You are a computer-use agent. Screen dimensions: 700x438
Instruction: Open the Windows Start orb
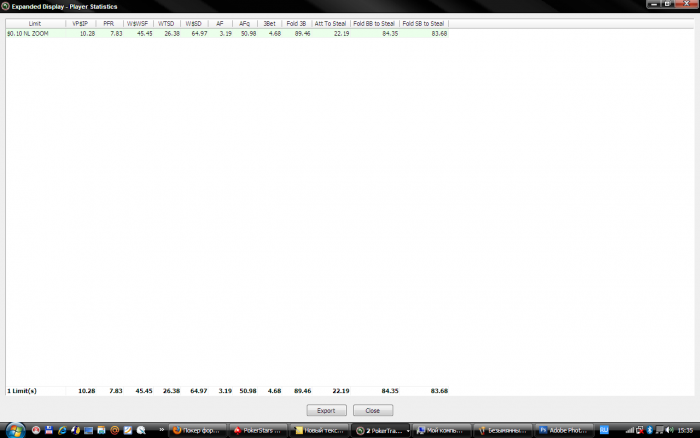click(x=15, y=430)
